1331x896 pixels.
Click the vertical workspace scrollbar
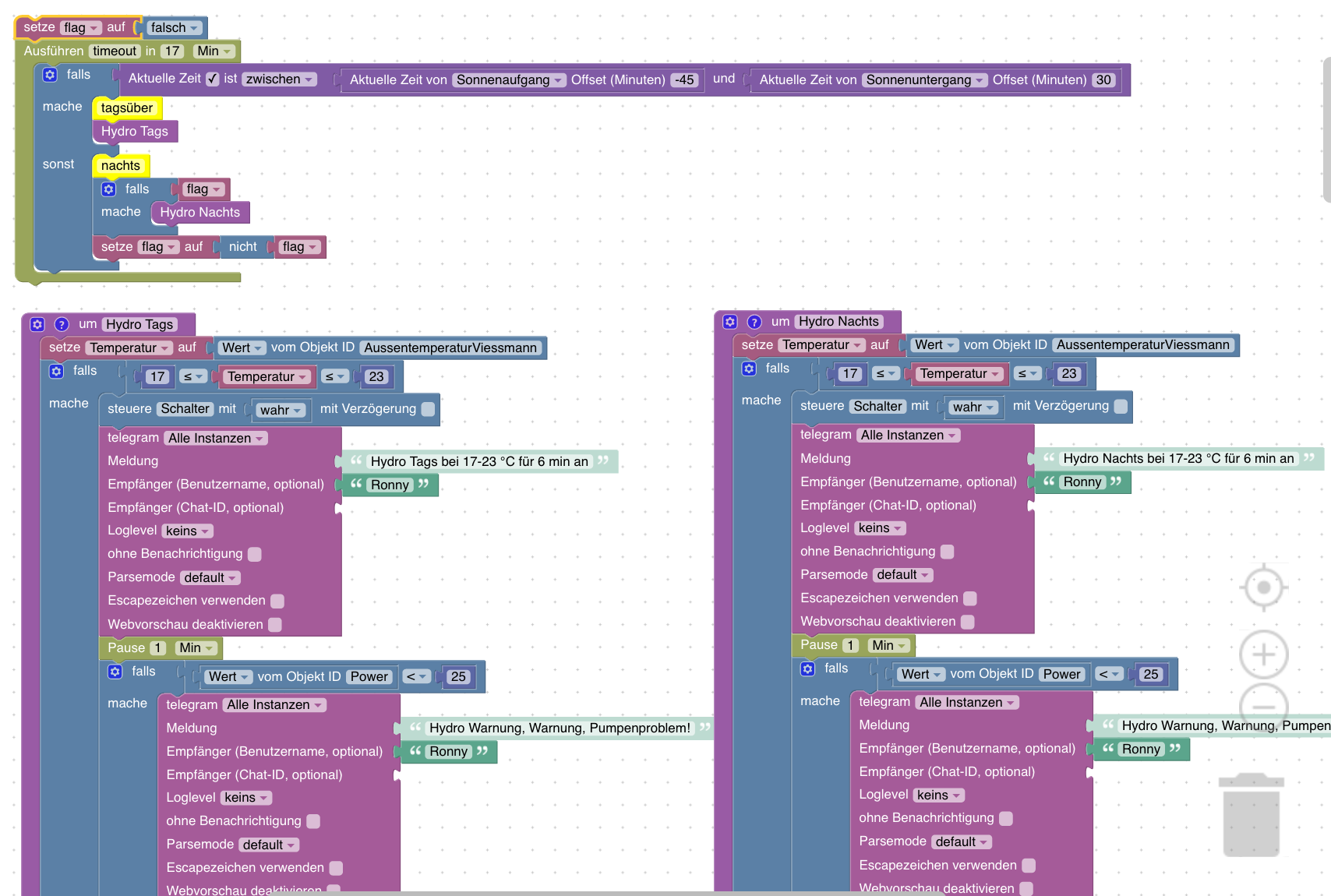click(1326, 130)
